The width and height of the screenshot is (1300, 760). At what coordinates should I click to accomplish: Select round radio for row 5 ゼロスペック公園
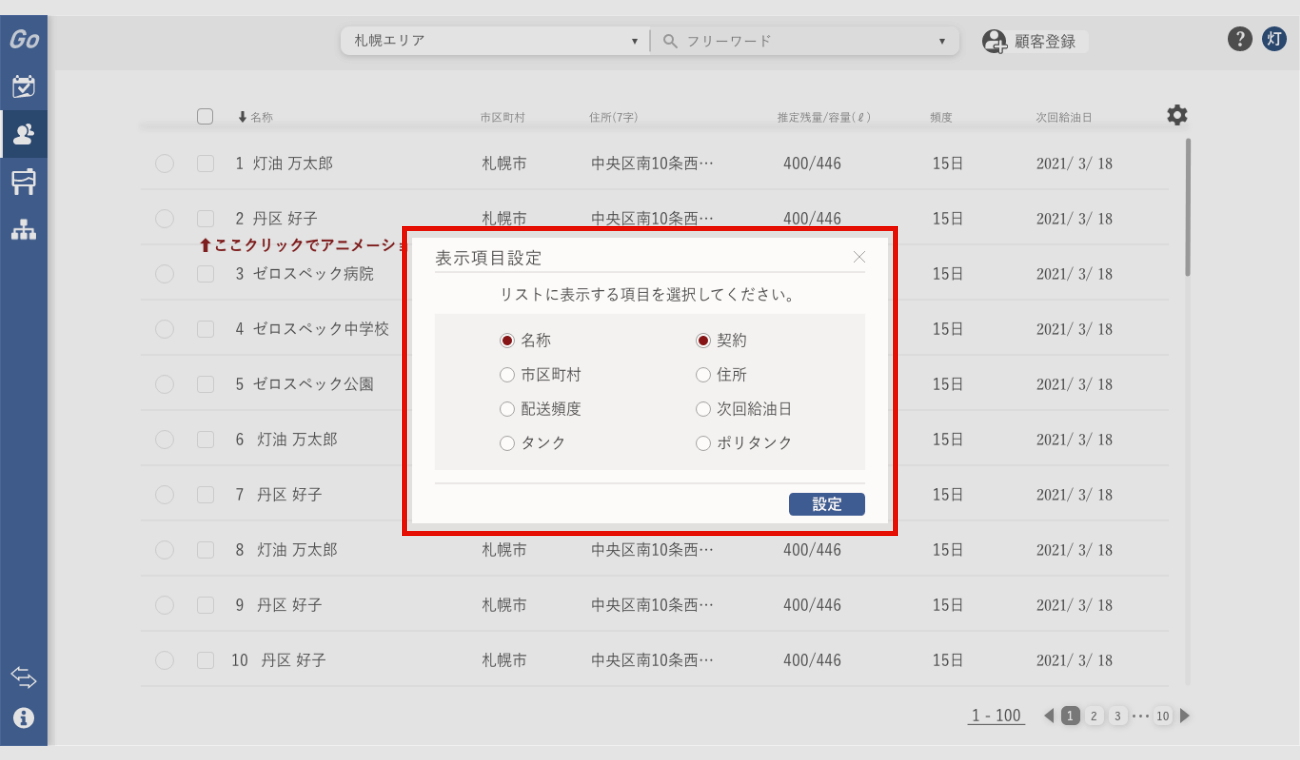(165, 384)
